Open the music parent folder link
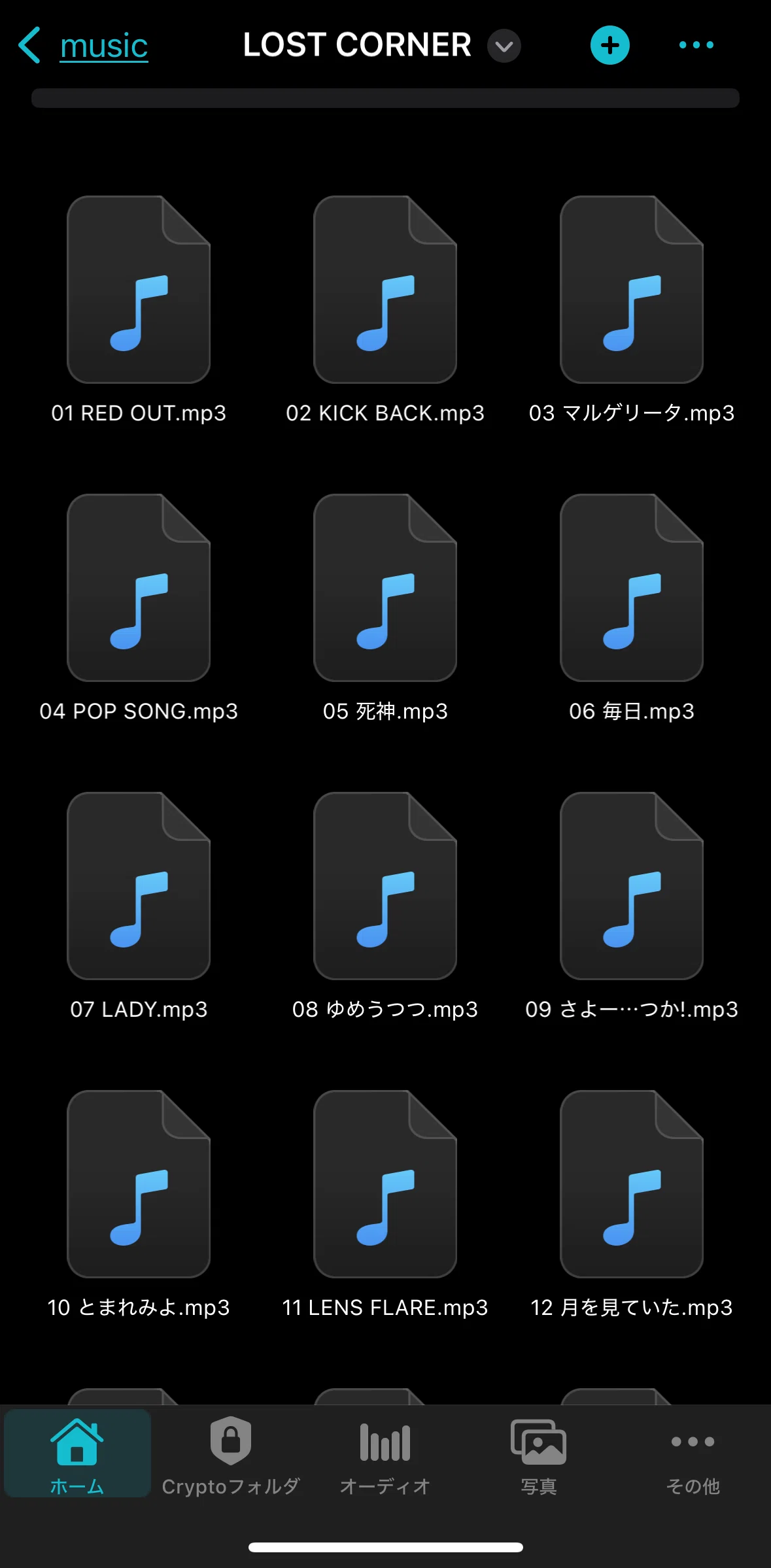 coord(104,46)
